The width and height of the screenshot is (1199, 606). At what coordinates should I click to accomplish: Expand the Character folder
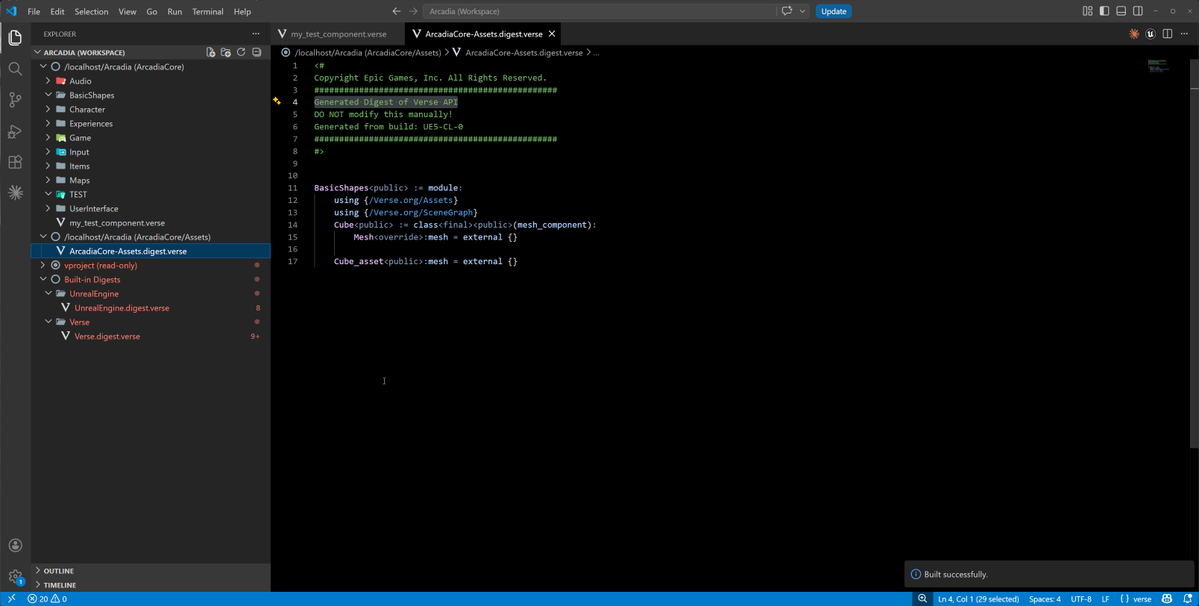point(48,109)
